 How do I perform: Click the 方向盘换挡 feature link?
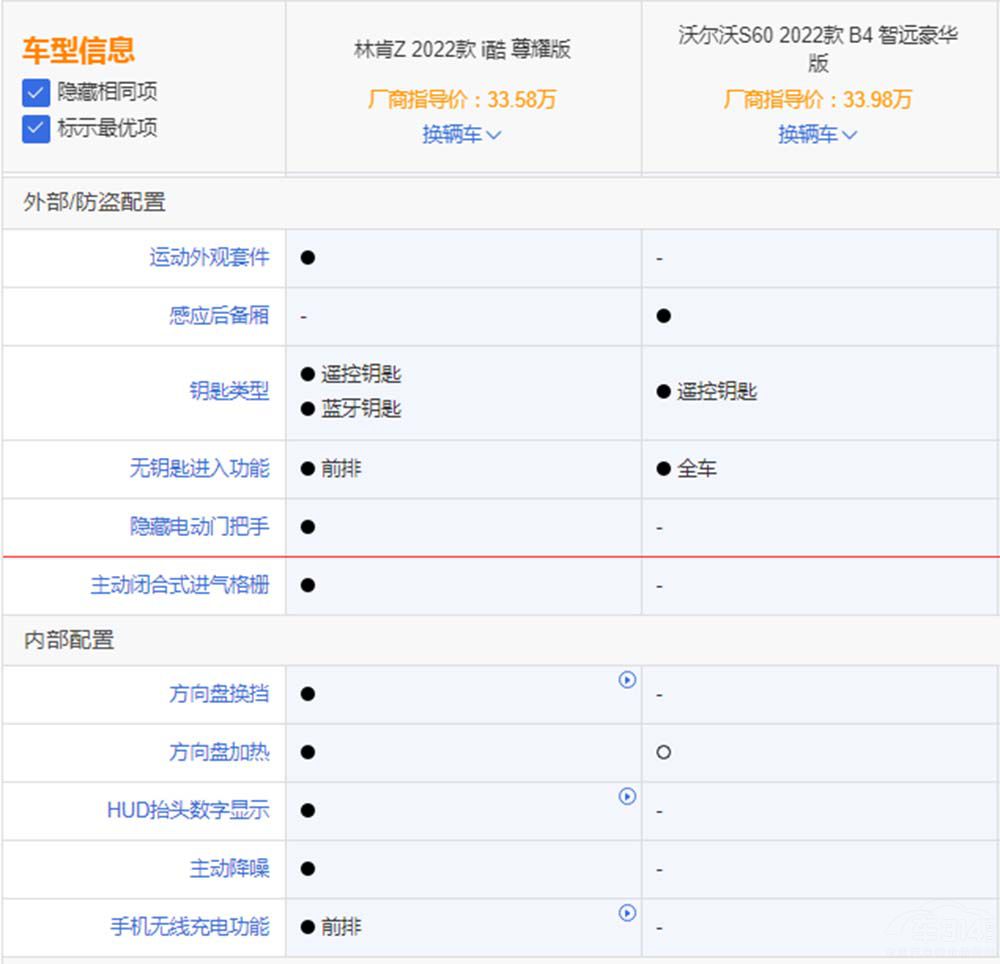219,694
